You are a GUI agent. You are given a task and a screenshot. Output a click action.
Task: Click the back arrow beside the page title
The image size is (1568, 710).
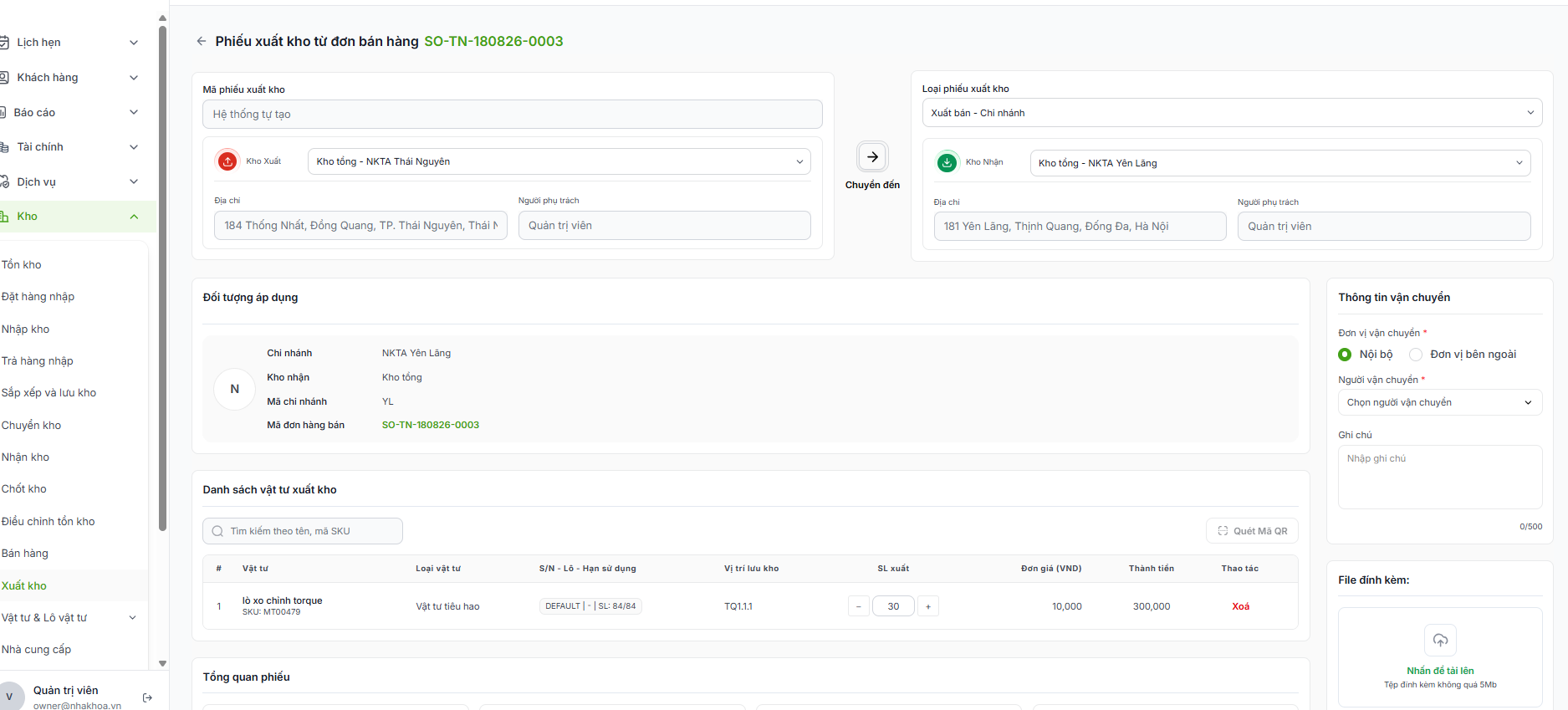(201, 41)
